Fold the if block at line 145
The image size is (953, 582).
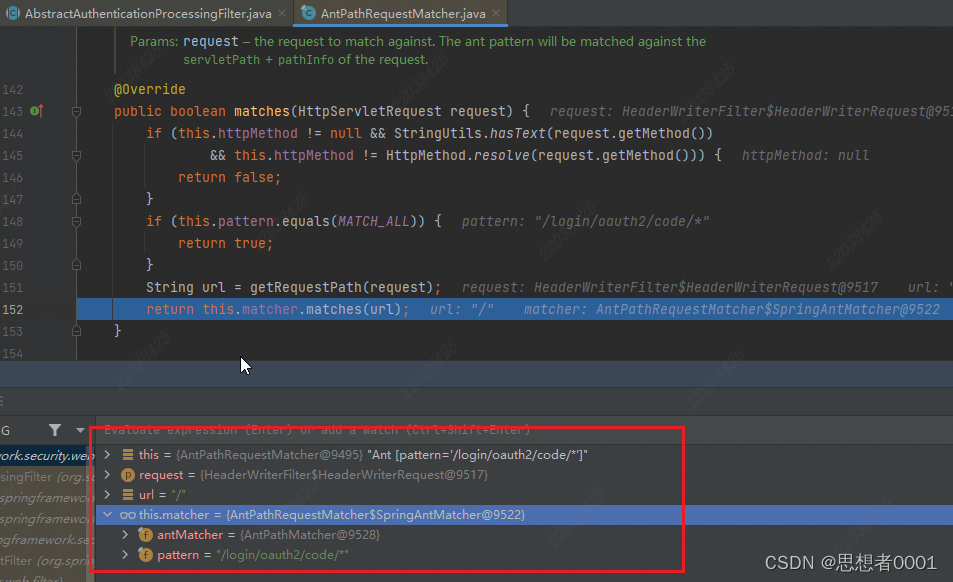[77, 156]
